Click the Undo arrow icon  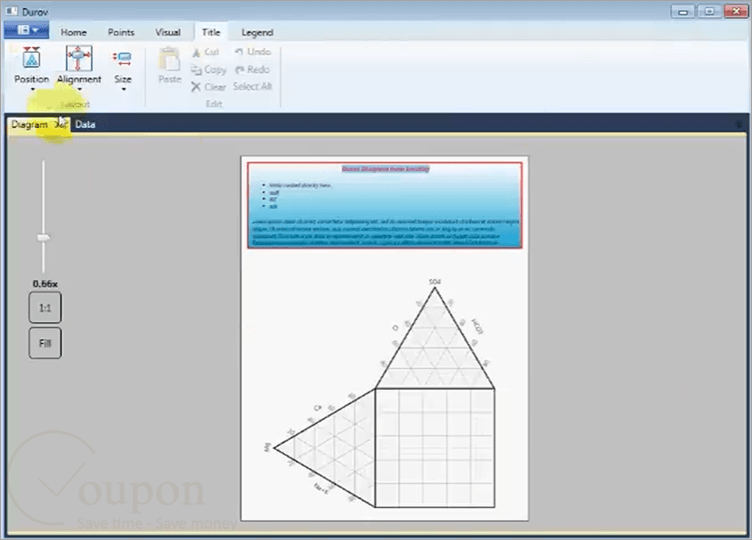[239, 51]
